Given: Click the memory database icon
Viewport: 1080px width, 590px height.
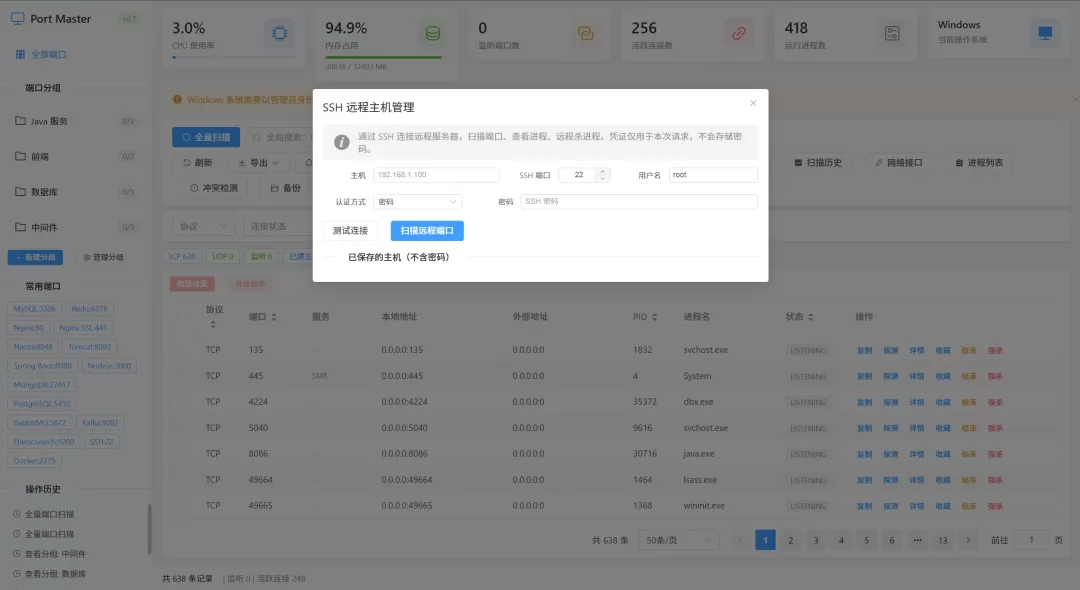Looking at the screenshot, I should [x=433, y=33].
